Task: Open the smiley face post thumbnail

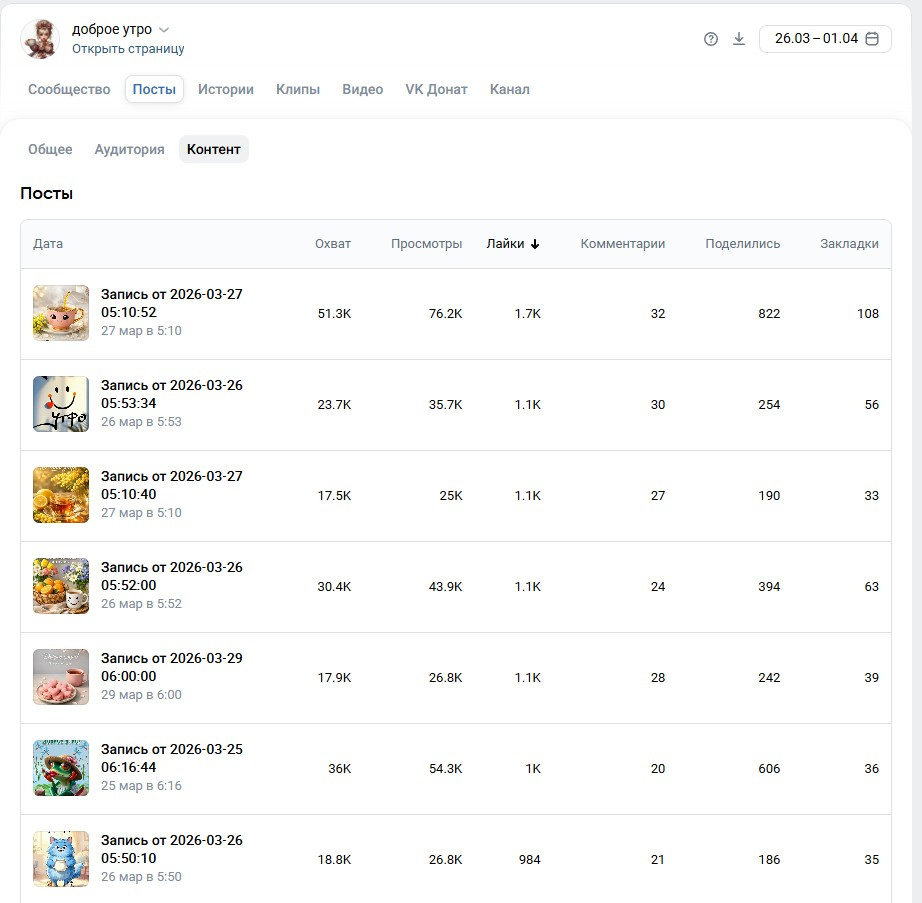Action: [61, 404]
